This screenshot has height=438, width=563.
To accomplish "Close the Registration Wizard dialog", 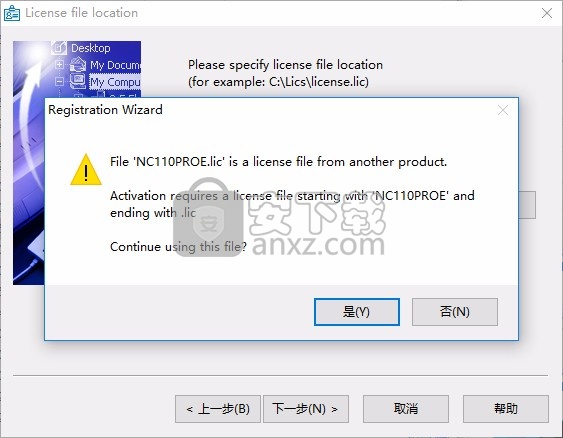I will pyautogui.click(x=503, y=110).
